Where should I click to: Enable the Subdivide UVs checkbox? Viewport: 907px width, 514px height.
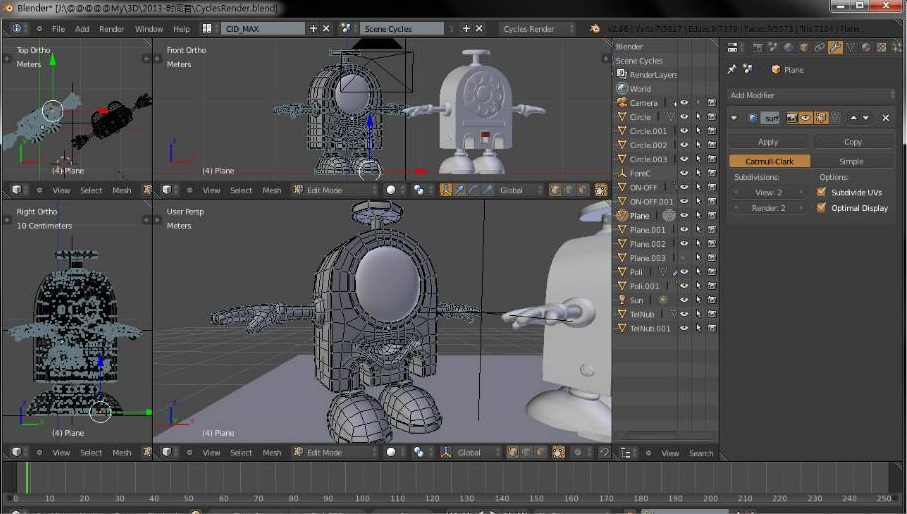tap(822, 192)
